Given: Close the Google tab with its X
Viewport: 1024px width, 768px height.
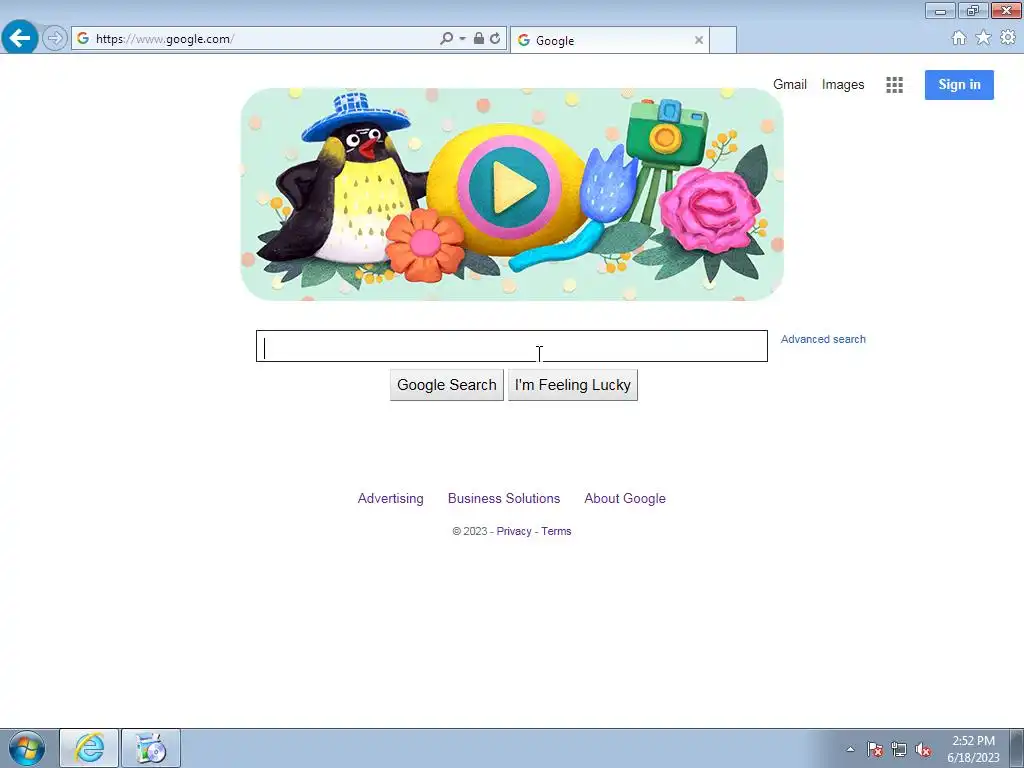Looking at the screenshot, I should click(699, 40).
